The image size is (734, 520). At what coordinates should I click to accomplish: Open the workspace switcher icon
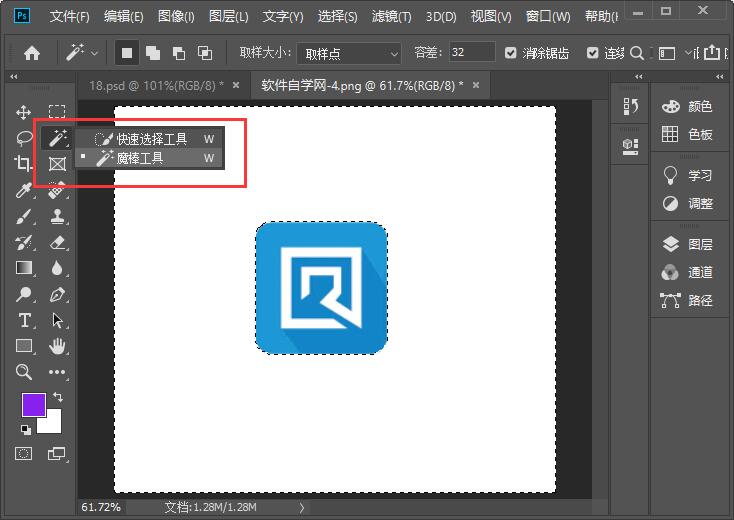pos(667,53)
